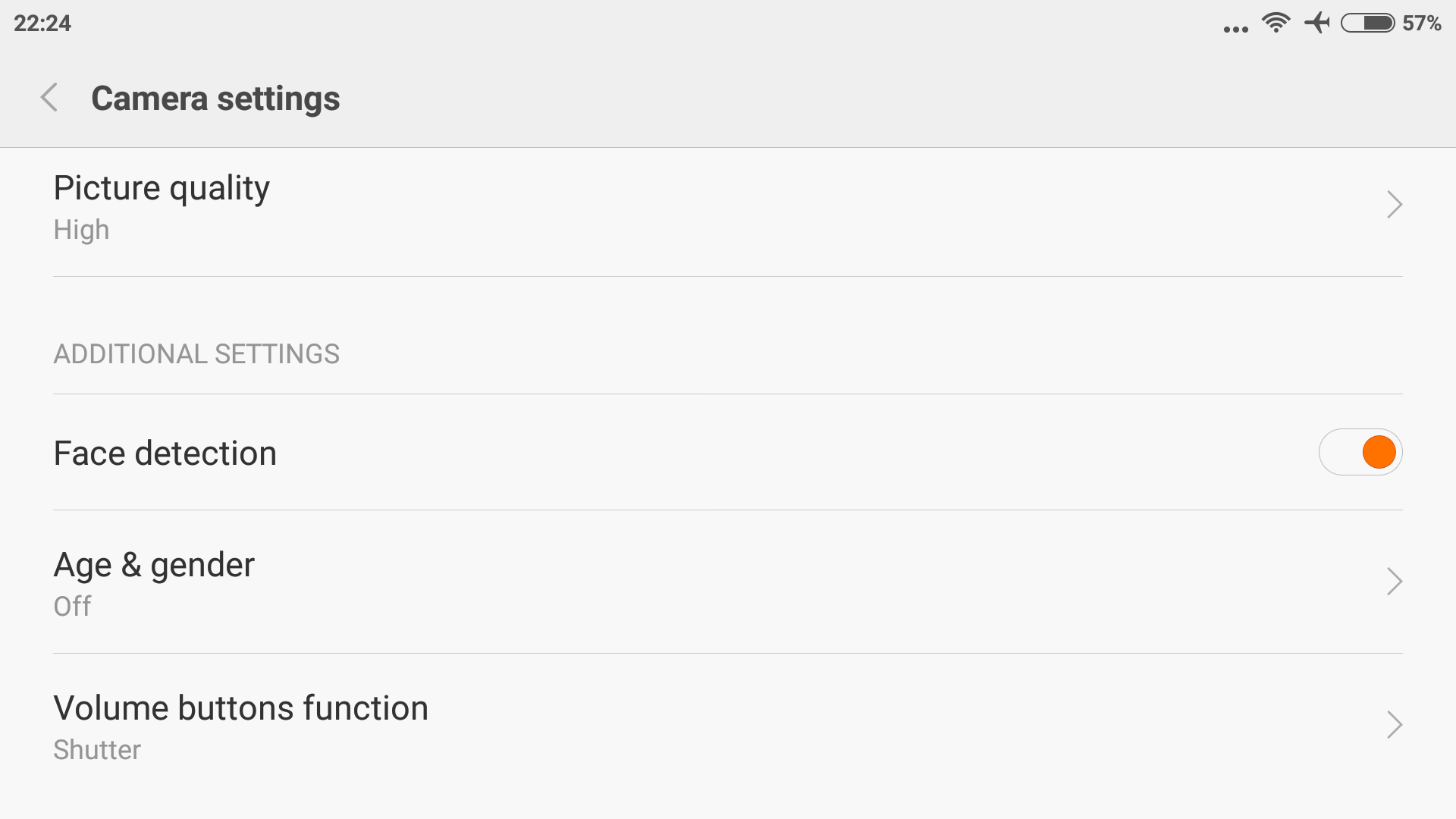Tap the Camera settings title

[x=215, y=99]
